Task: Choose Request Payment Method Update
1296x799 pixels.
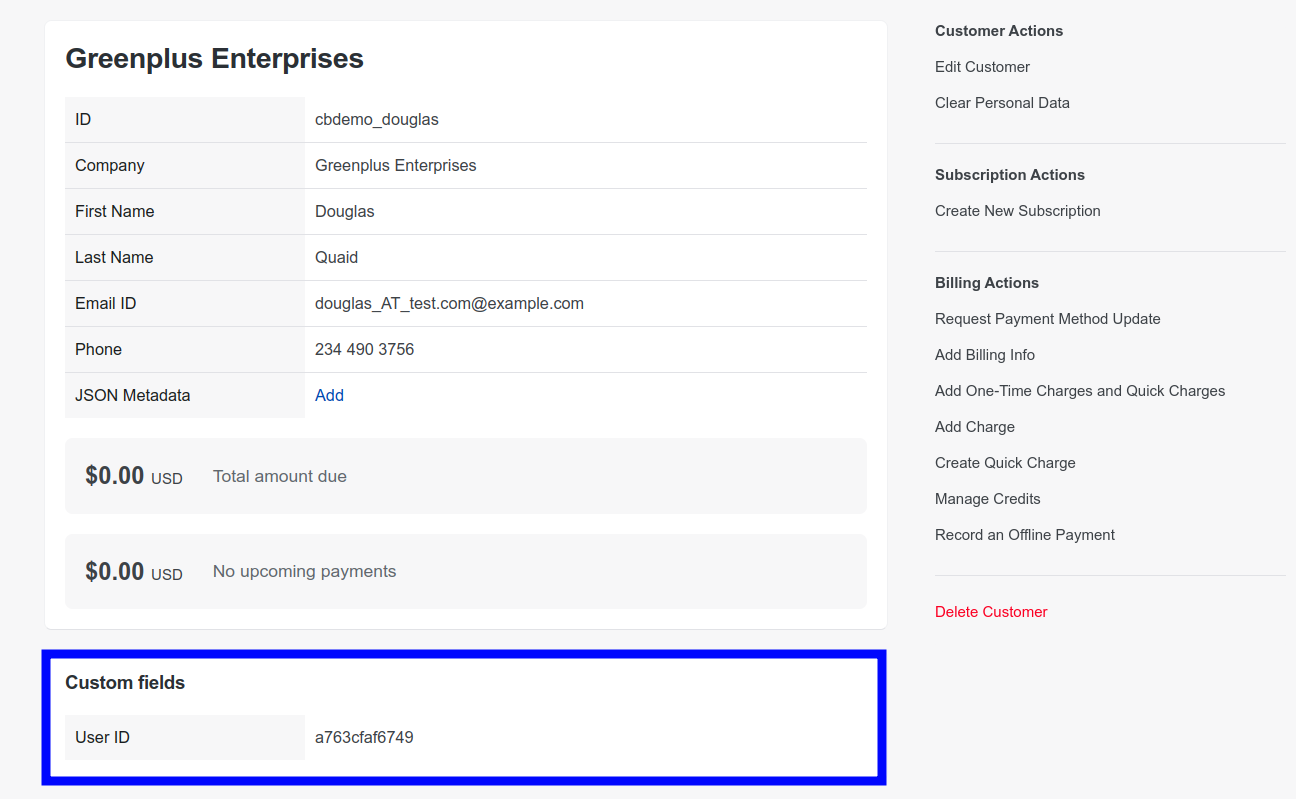Action: pyautogui.click(x=1047, y=319)
